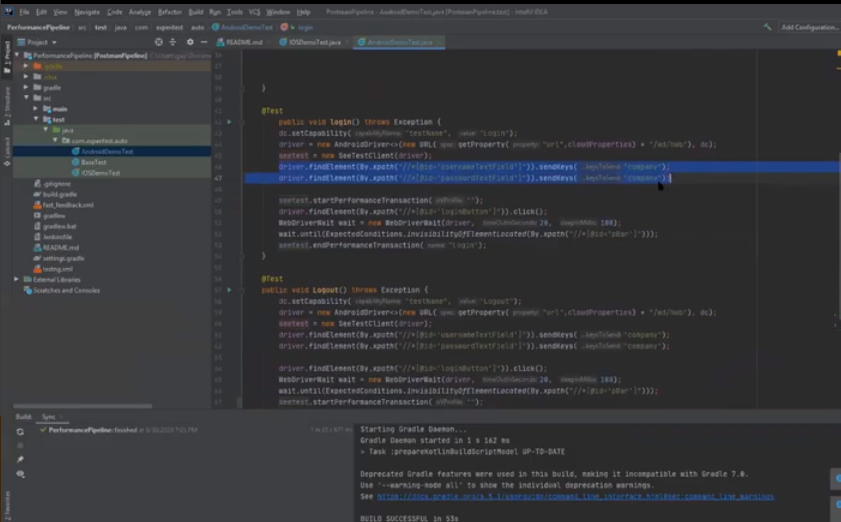Click the IntelliJ IDEA logo icon
Image resolution: width=841 pixels, height=522 pixels.
pos(9,12)
